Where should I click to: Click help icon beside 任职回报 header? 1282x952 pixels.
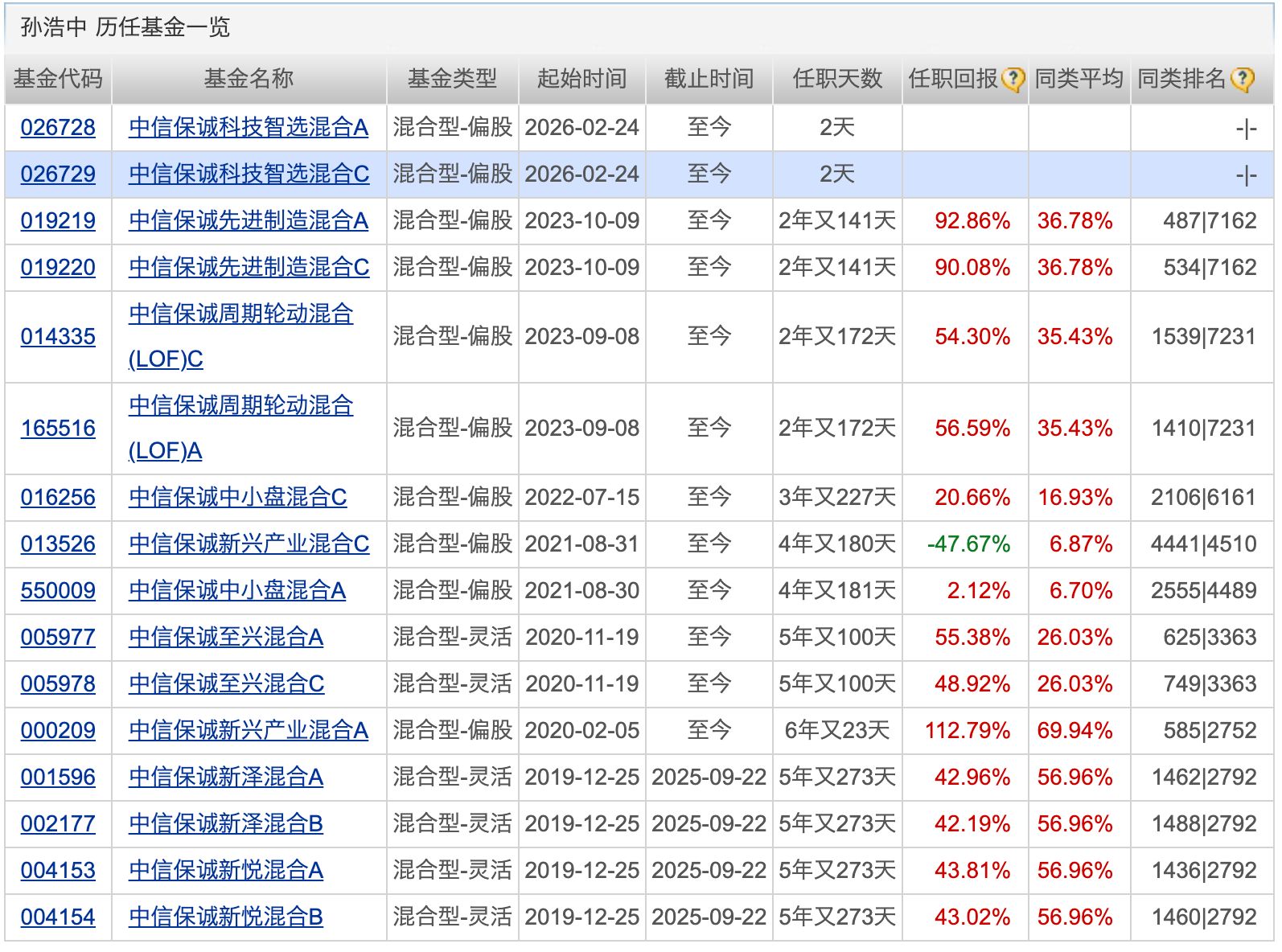click(1013, 80)
